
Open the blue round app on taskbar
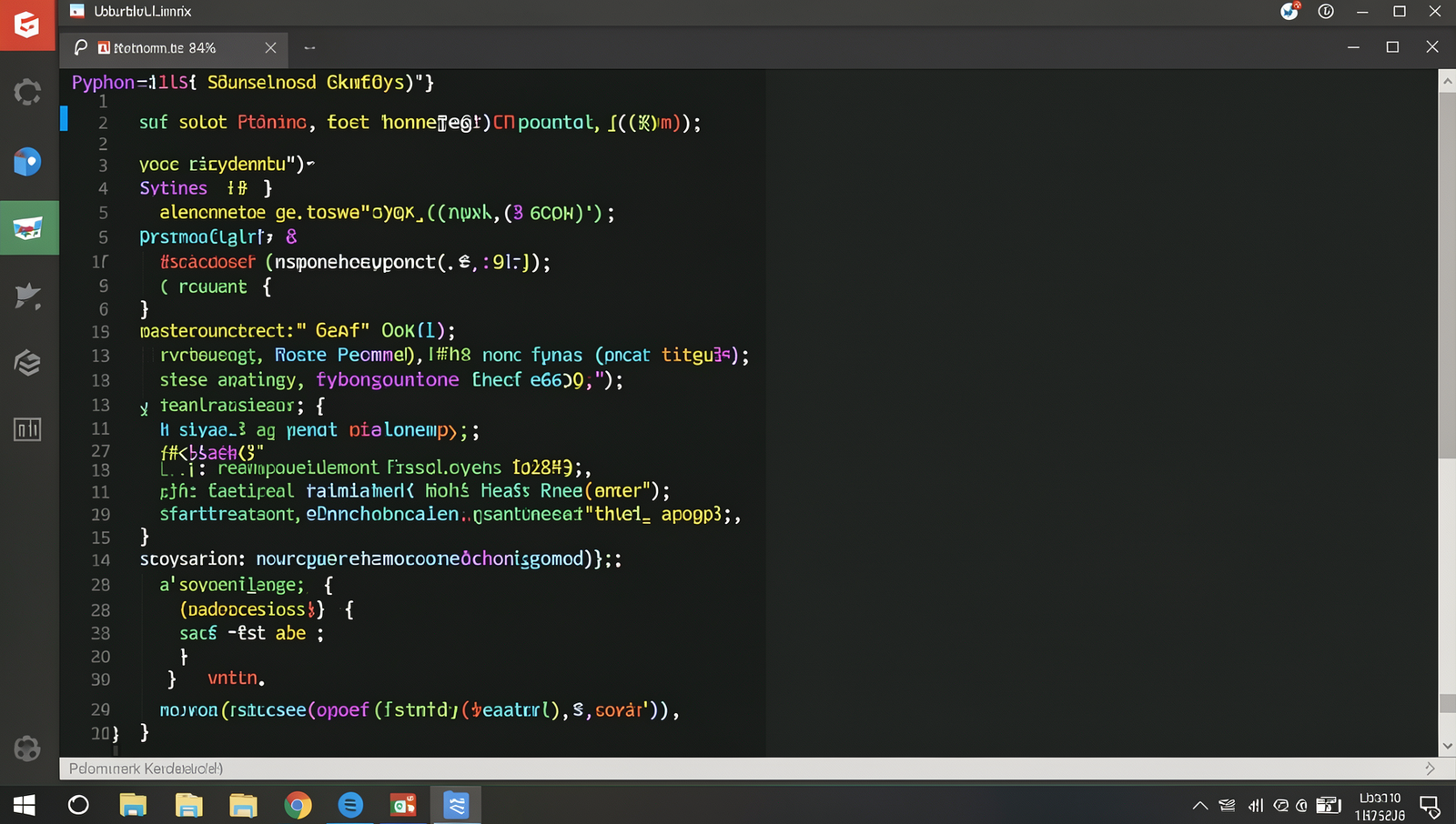tap(350, 805)
